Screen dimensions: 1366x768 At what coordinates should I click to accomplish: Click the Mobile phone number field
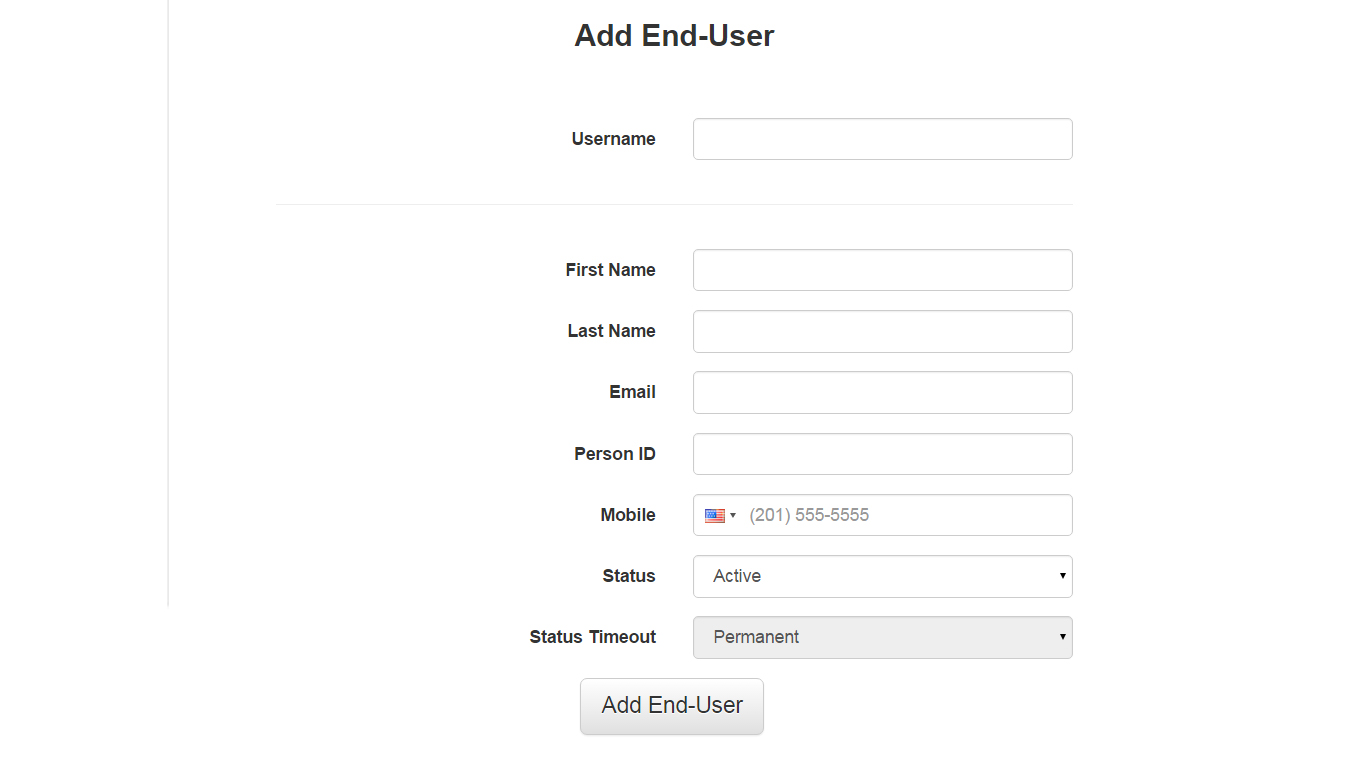click(x=882, y=515)
